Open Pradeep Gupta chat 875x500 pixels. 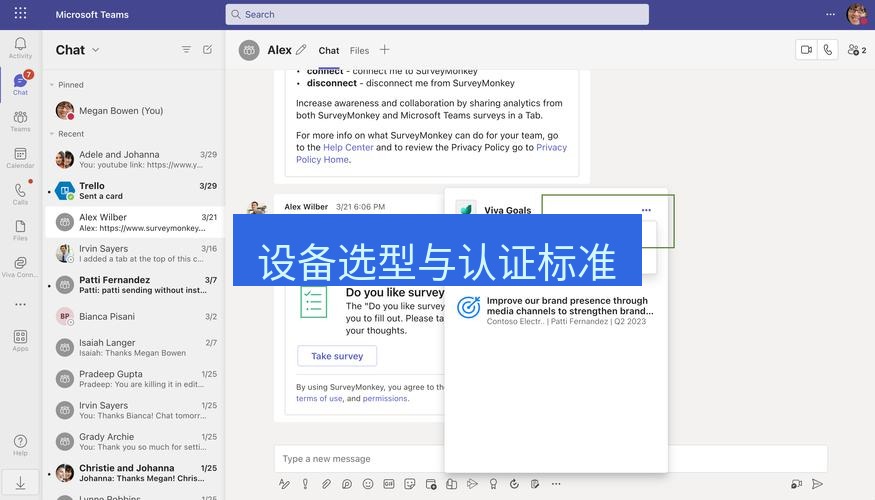coord(134,379)
